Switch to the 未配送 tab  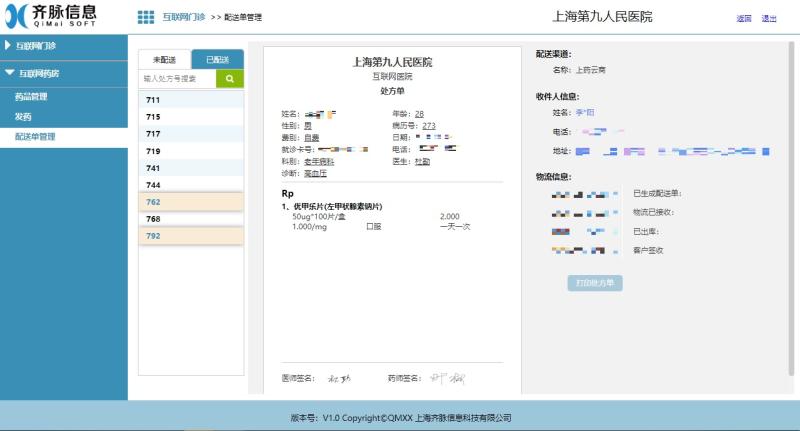pos(164,60)
